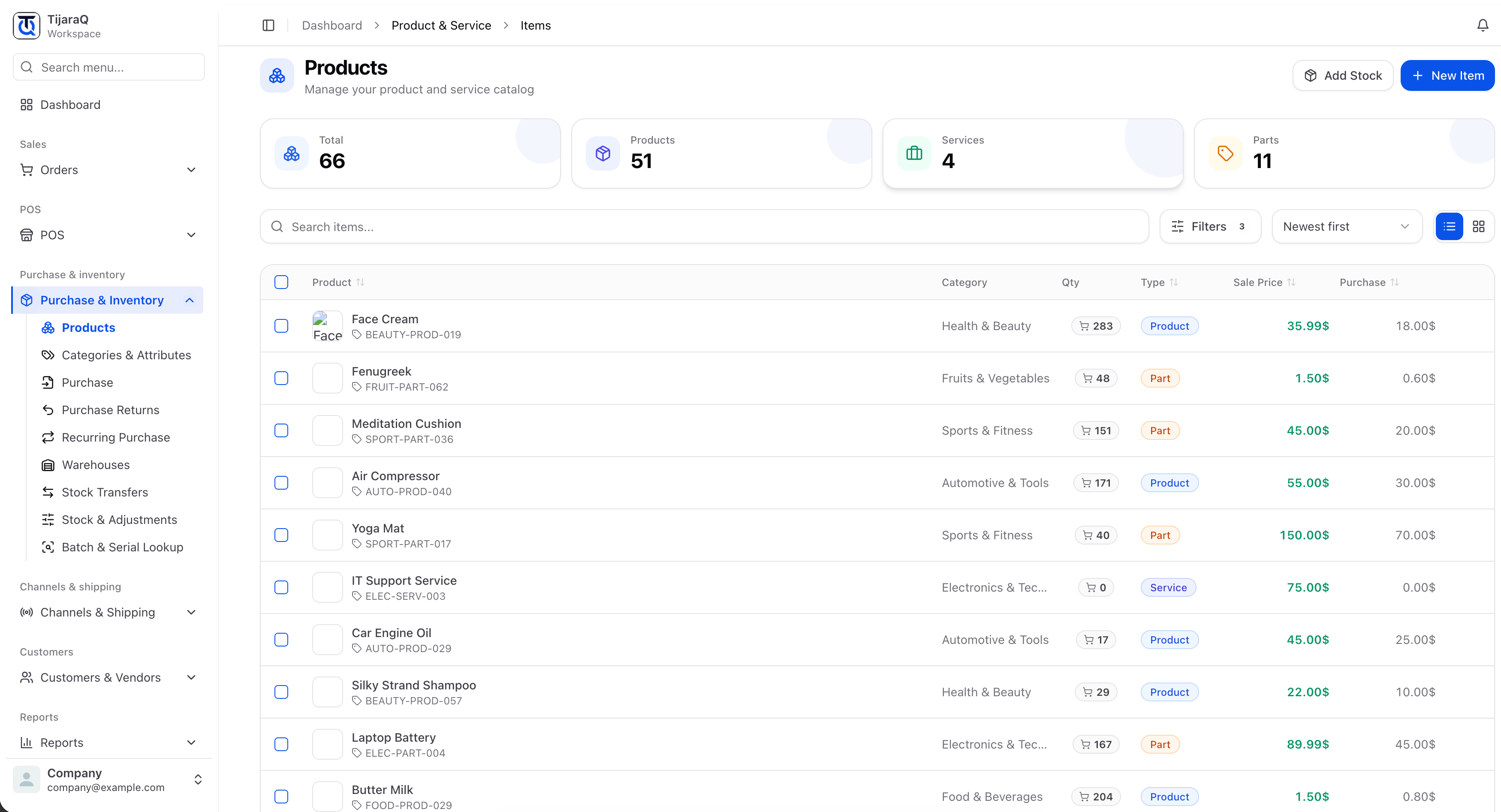Click the Search menu field
The image size is (1501, 812).
pos(109,67)
